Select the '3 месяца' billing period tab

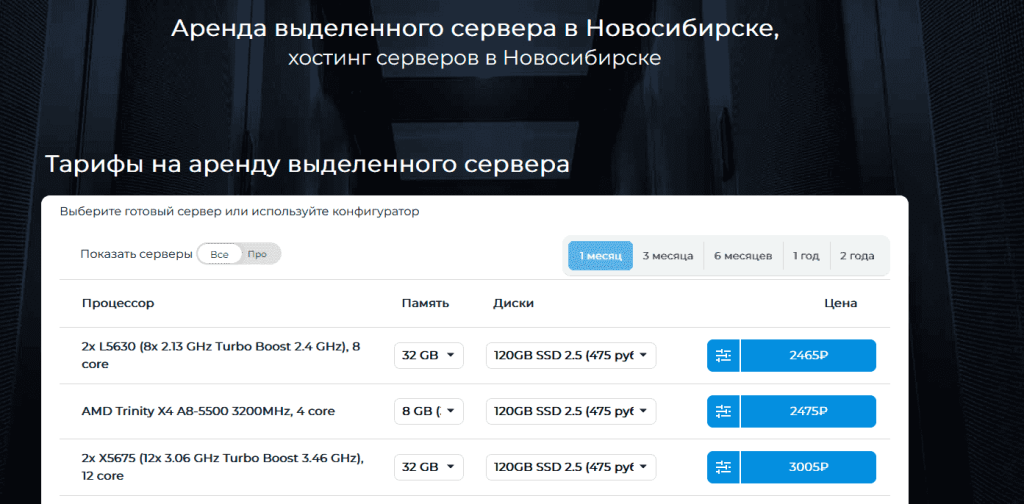click(667, 256)
